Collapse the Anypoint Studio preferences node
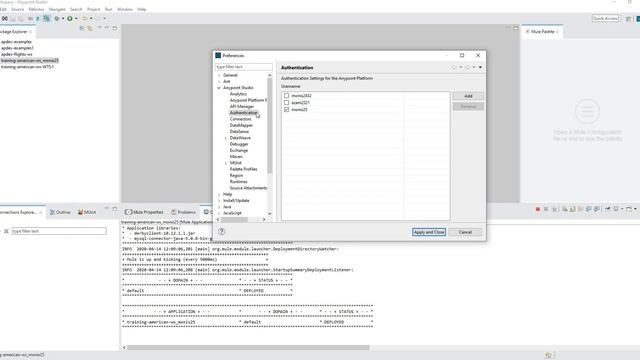This screenshot has height=360, width=640. [219, 88]
